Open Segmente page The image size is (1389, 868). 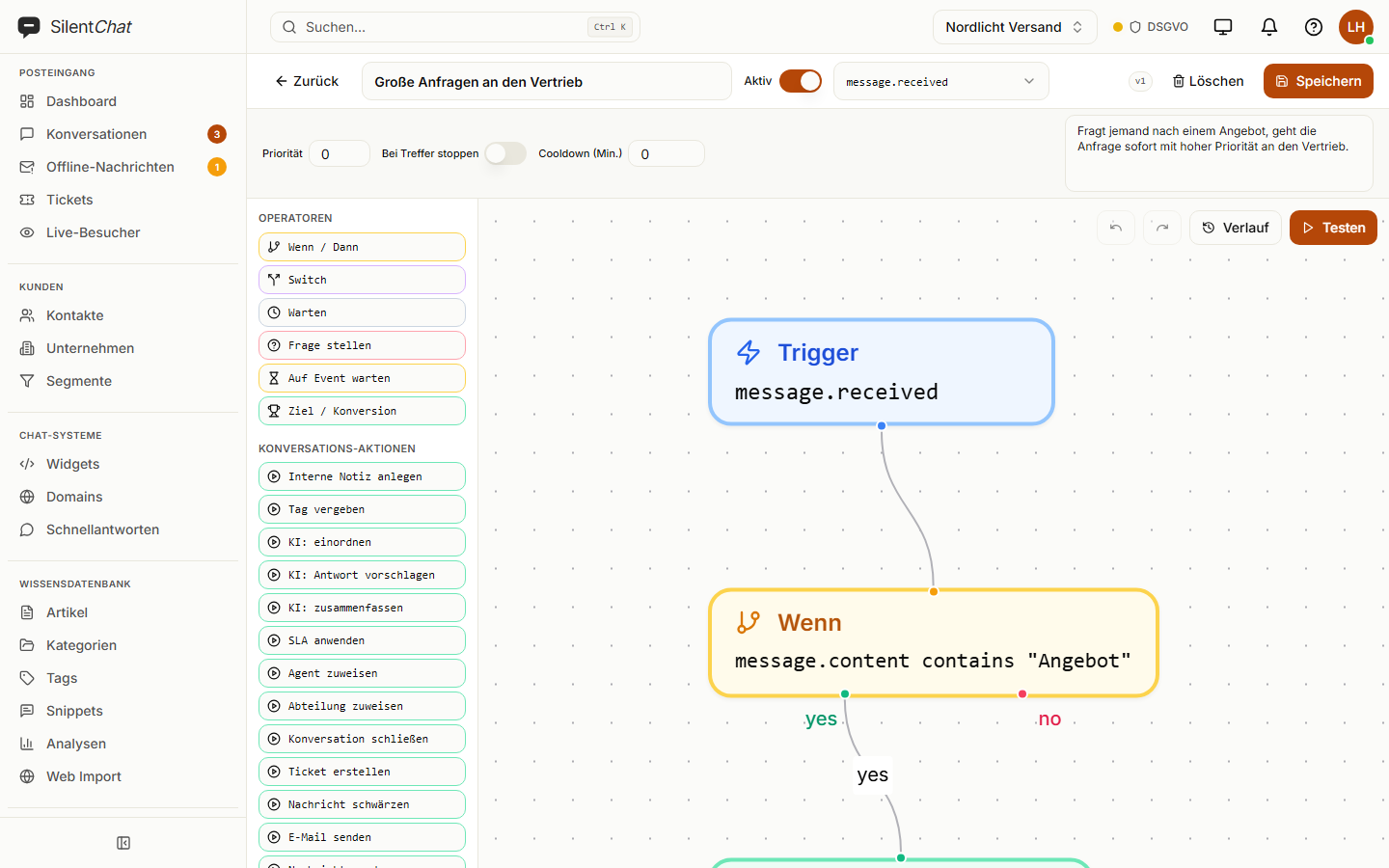coord(123,381)
